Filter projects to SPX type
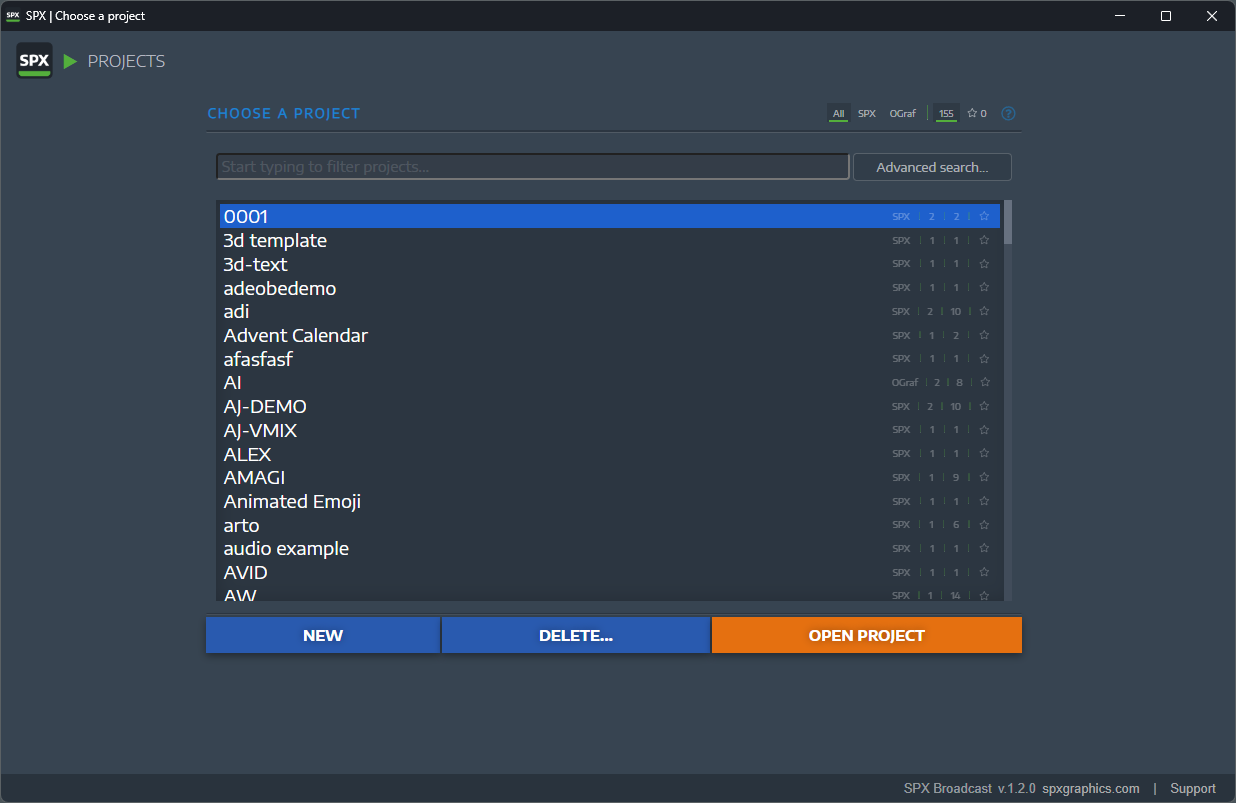 click(867, 113)
